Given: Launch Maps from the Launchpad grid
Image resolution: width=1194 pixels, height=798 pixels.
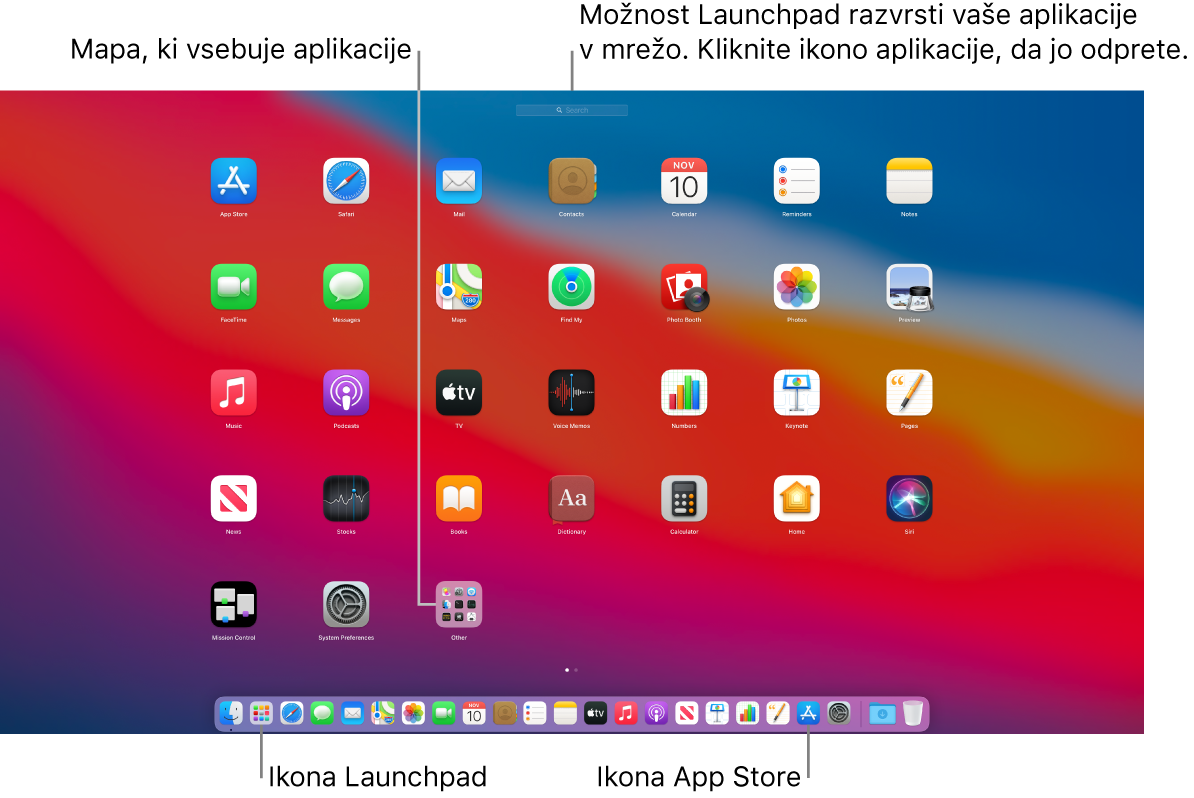Looking at the screenshot, I should click(458, 287).
